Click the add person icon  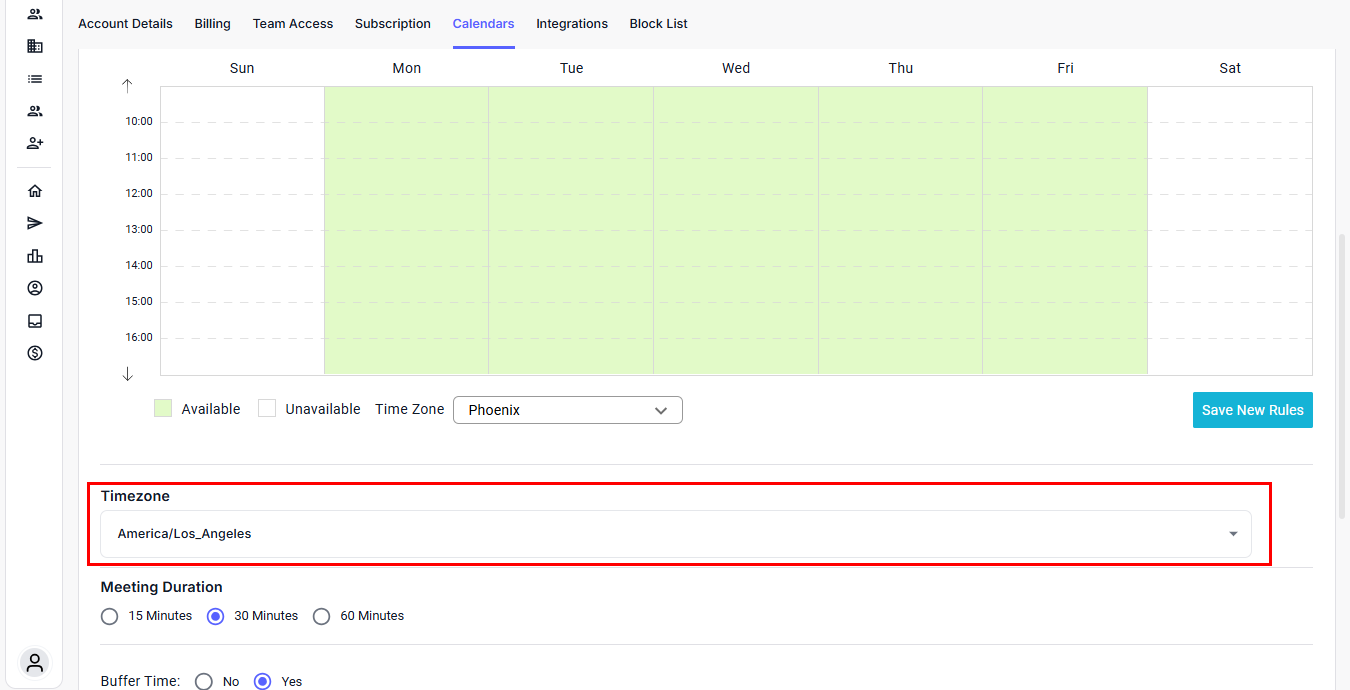pyautogui.click(x=35, y=143)
